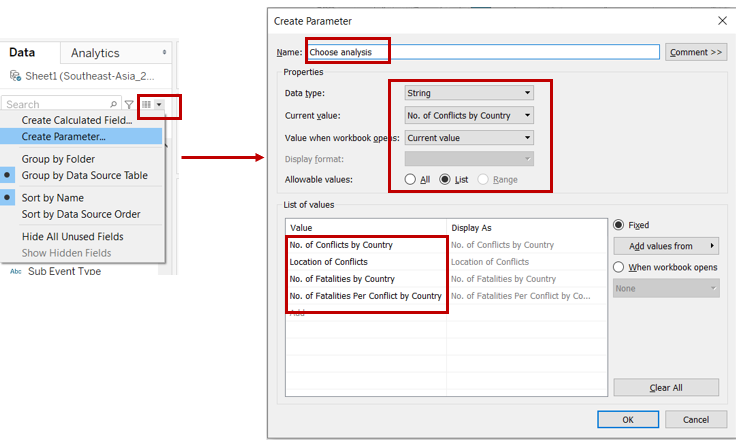740x445 pixels.
Task: Open the Data type dropdown
Action: (468, 93)
